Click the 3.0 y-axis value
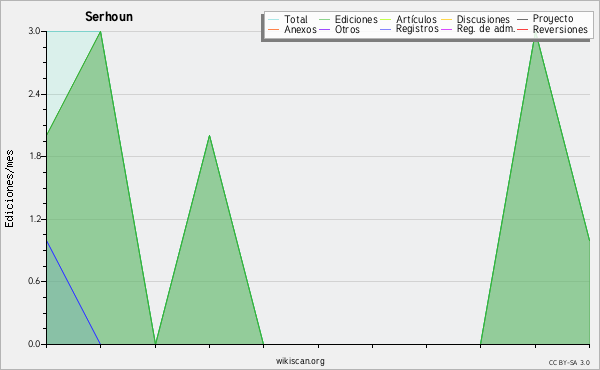The image size is (600, 370). click(x=34, y=31)
